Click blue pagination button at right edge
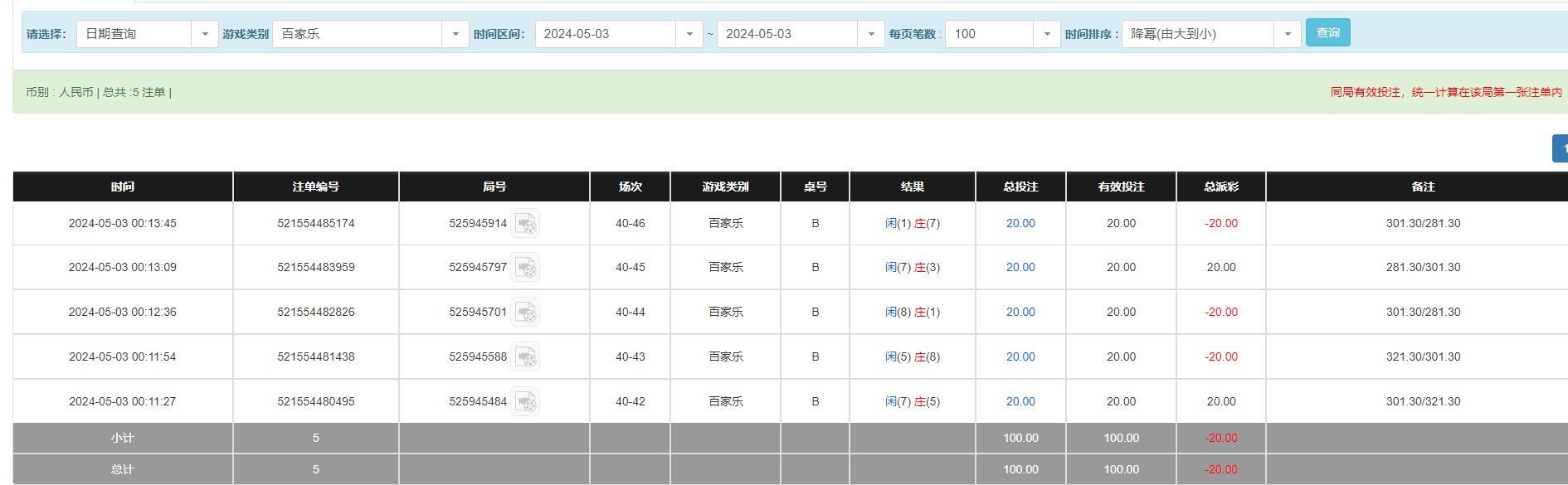The image size is (1568, 485). click(x=1561, y=148)
